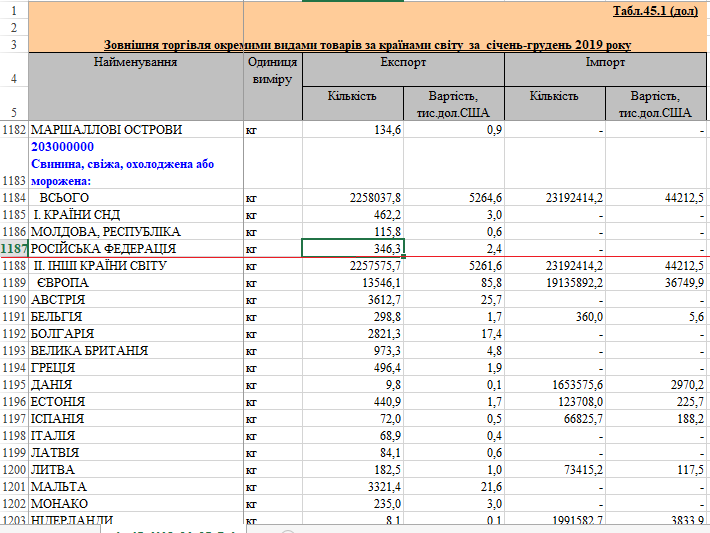Select 'І. КРАЇНИ СНД' cell

tap(136, 215)
